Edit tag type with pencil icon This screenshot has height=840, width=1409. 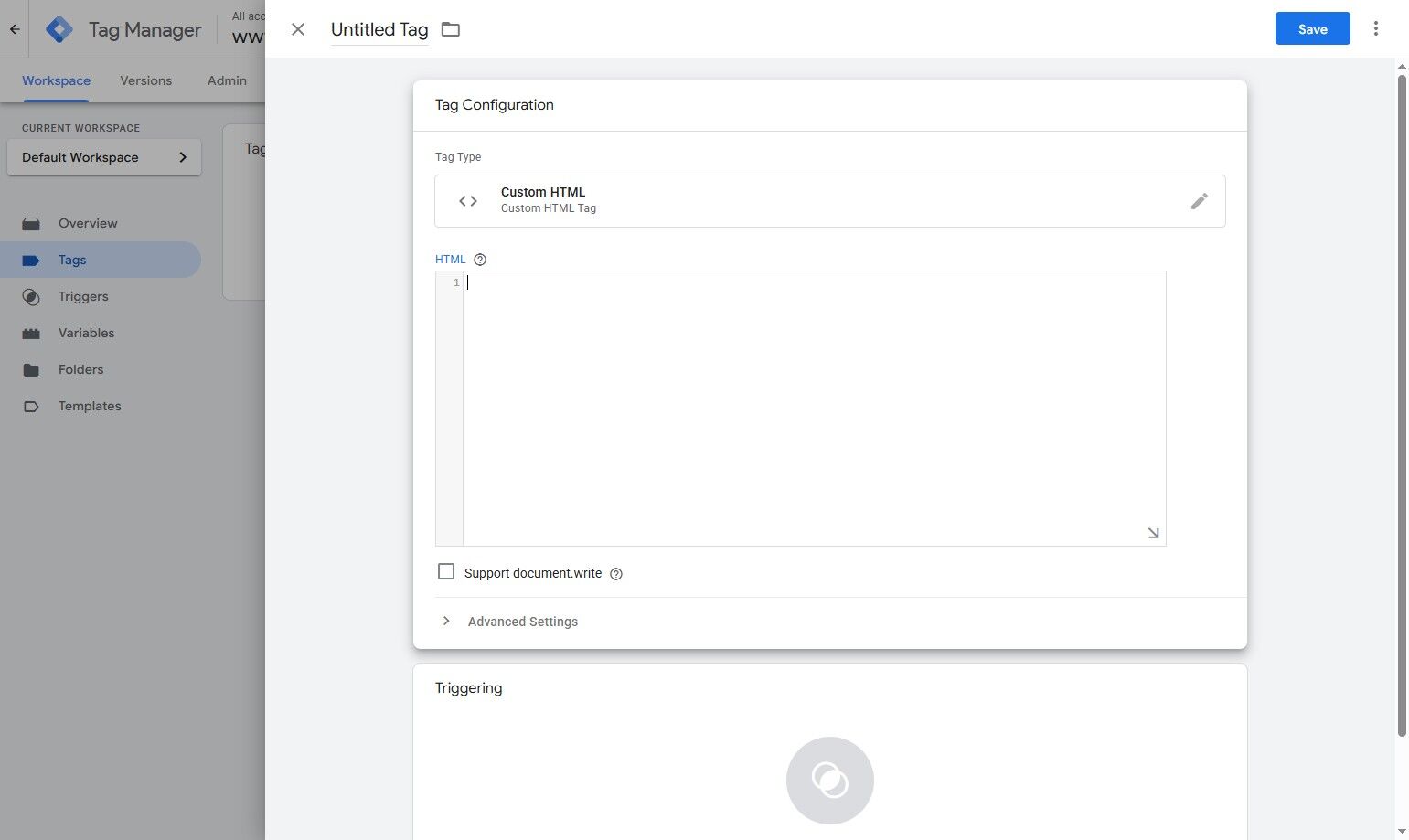coord(1200,201)
